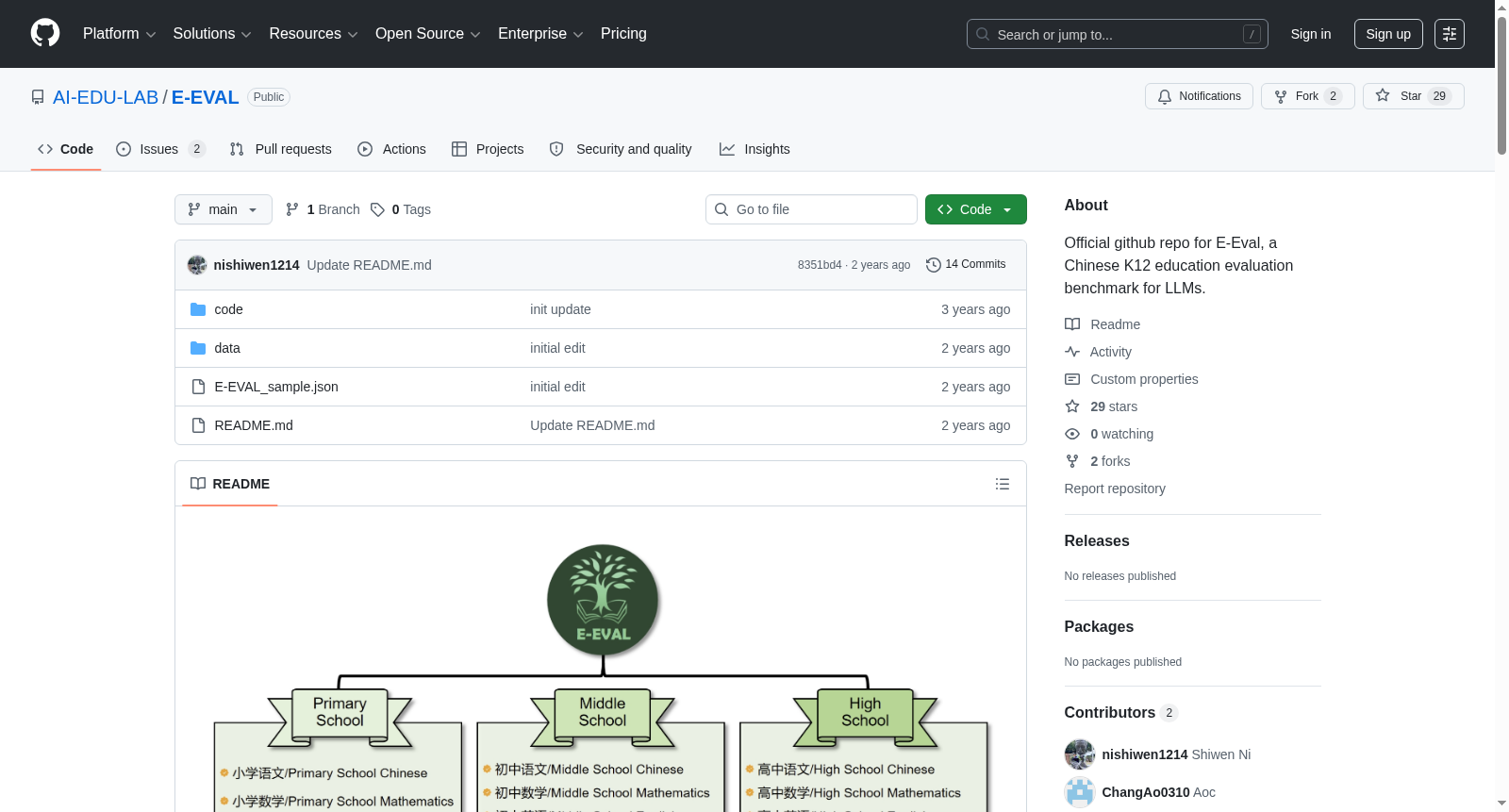Expand the Resources menu
1509x812 pixels.
[313, 34]
